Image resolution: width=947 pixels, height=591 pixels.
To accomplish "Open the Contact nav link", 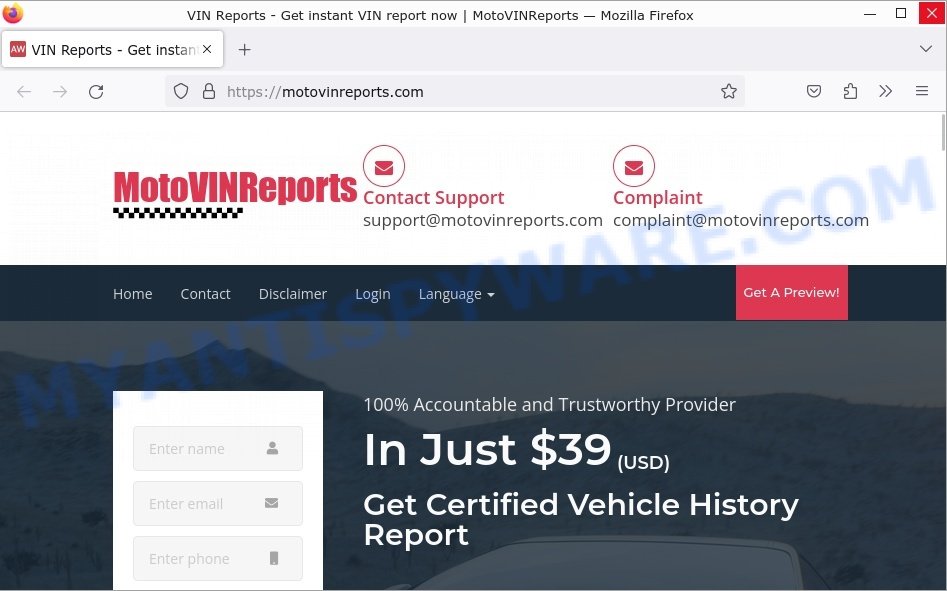I will pyautogui.click(x=205, y=294).
